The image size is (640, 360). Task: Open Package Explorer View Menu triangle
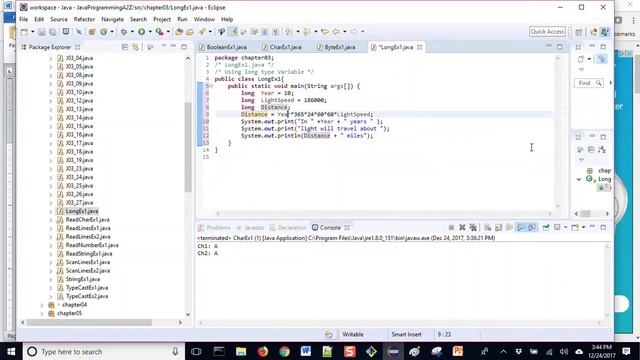(164, 46)
